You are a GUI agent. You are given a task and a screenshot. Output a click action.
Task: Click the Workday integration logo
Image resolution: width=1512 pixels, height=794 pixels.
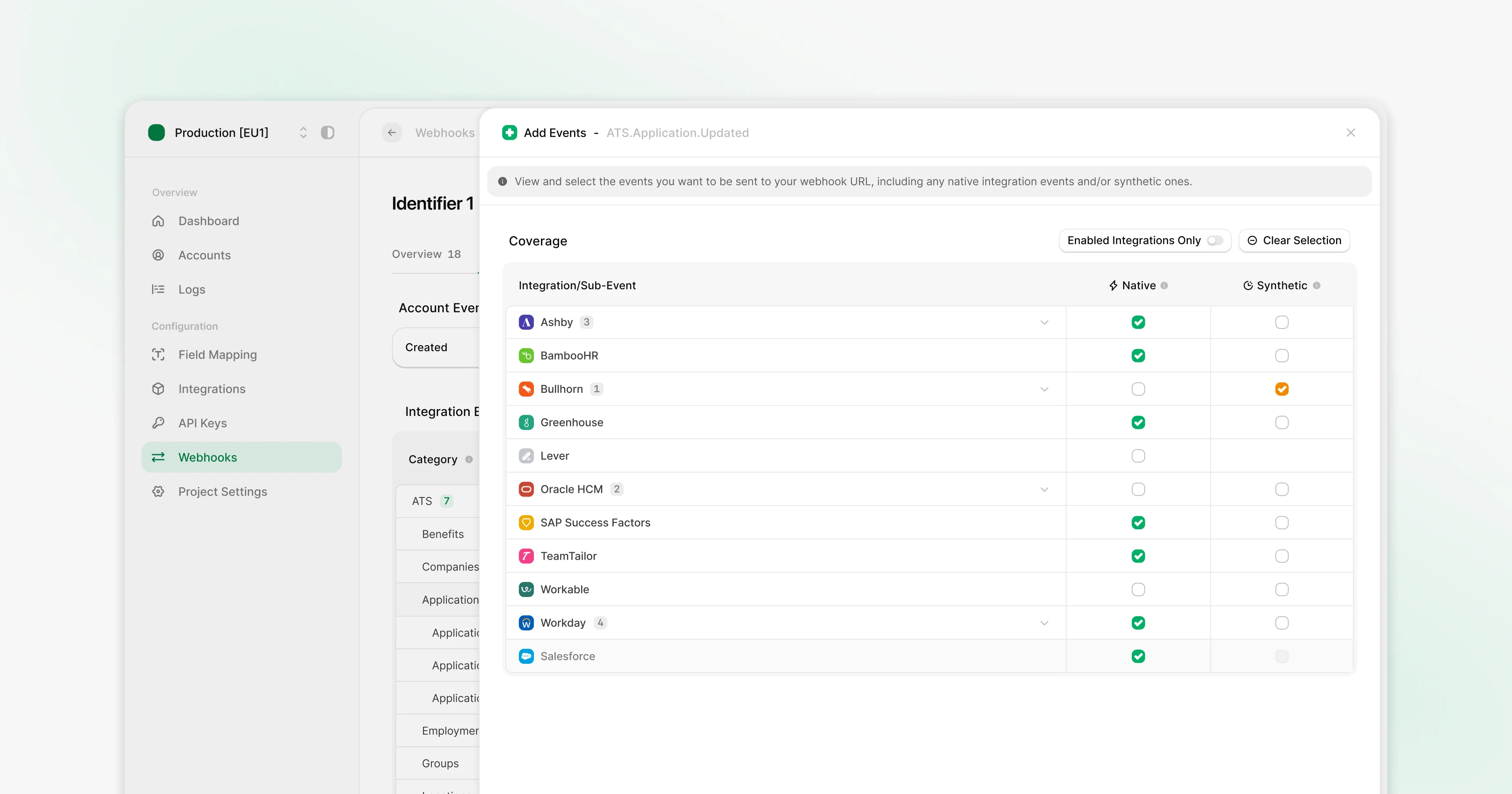point(526,623)
